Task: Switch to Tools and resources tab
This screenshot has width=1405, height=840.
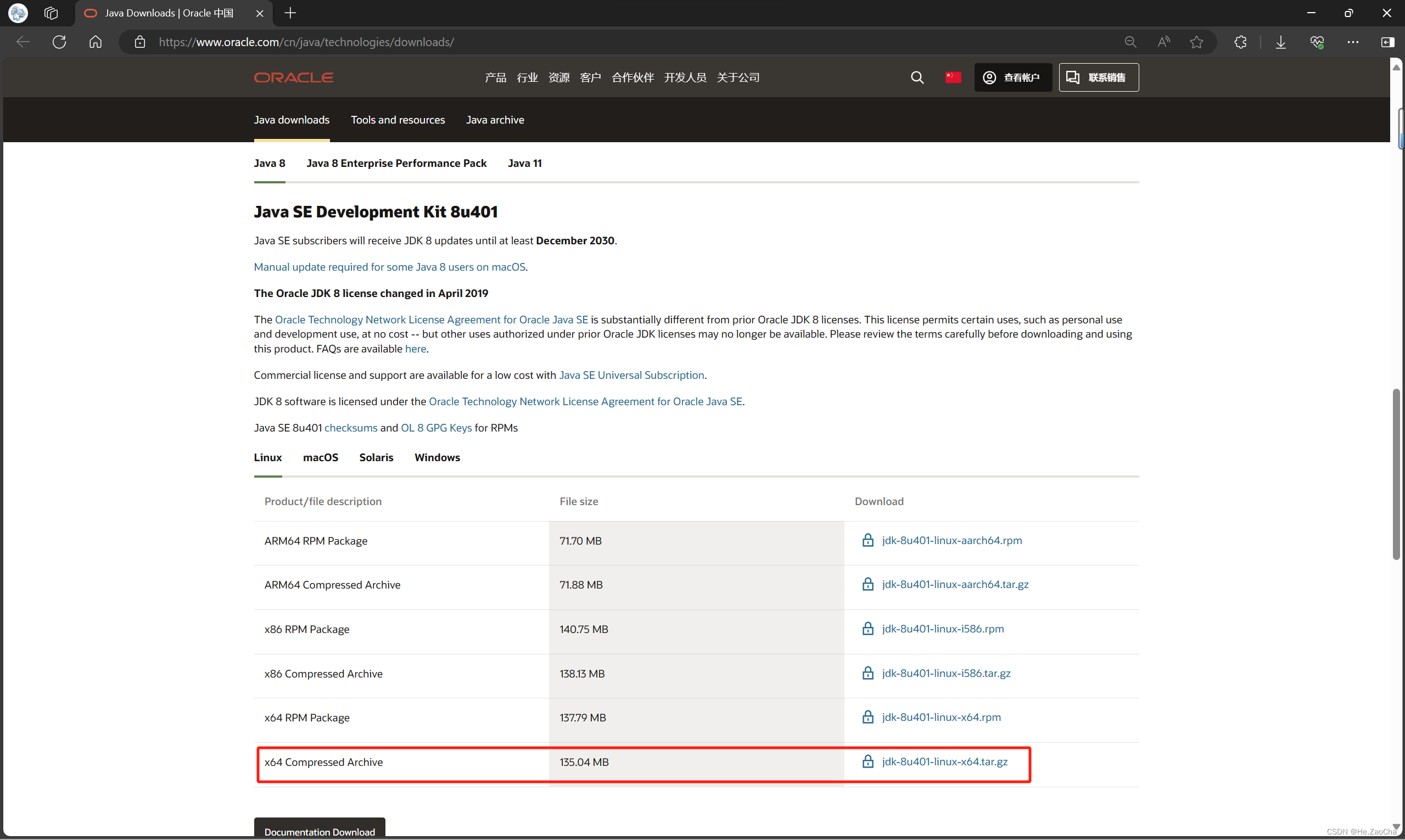Action: coord(398,120)
